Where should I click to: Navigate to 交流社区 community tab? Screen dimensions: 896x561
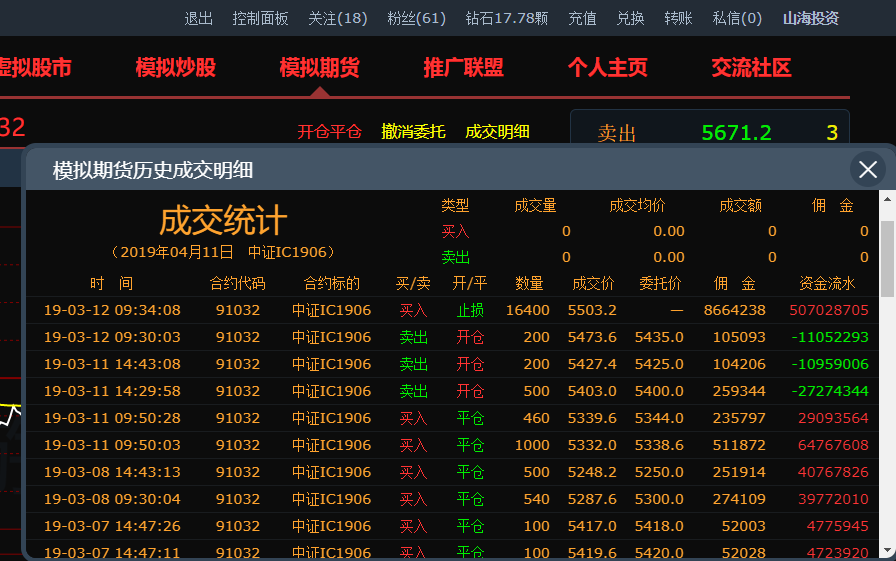point(752,68)
